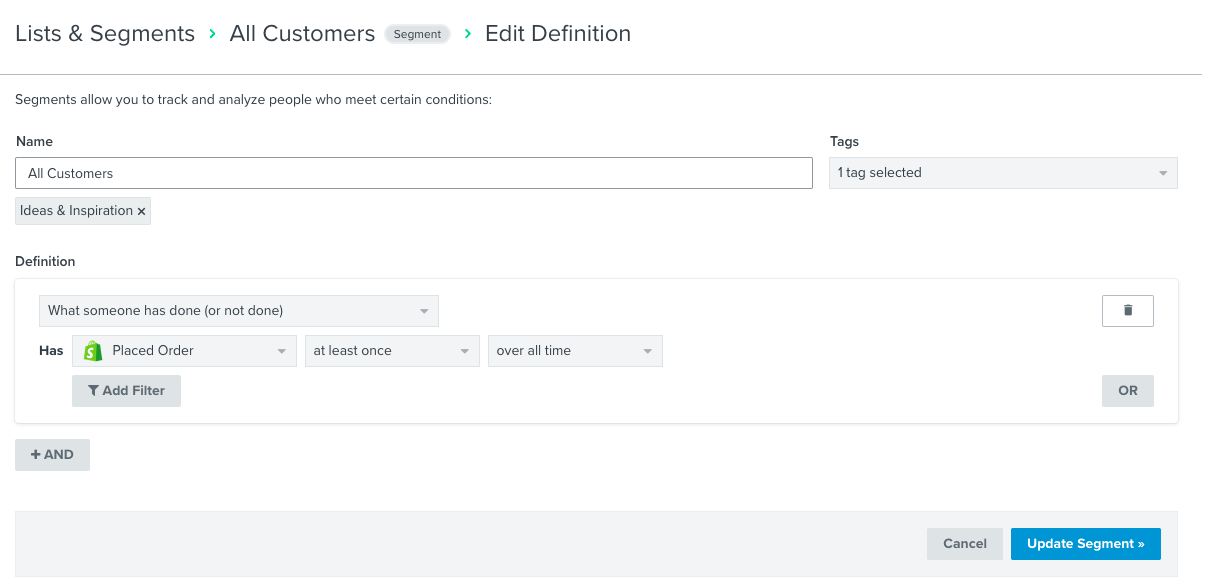Expand the condition type dropdown
Screen dimensions: 1206x583
point(238,311)
